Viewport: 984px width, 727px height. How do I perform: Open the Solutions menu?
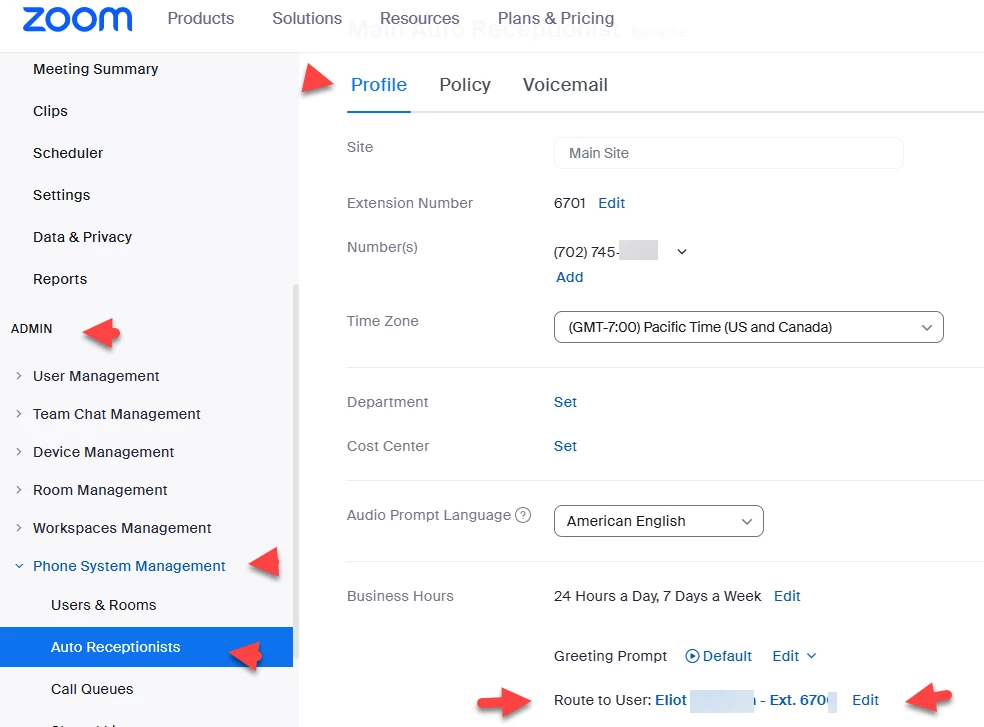(x=307, y=18)
